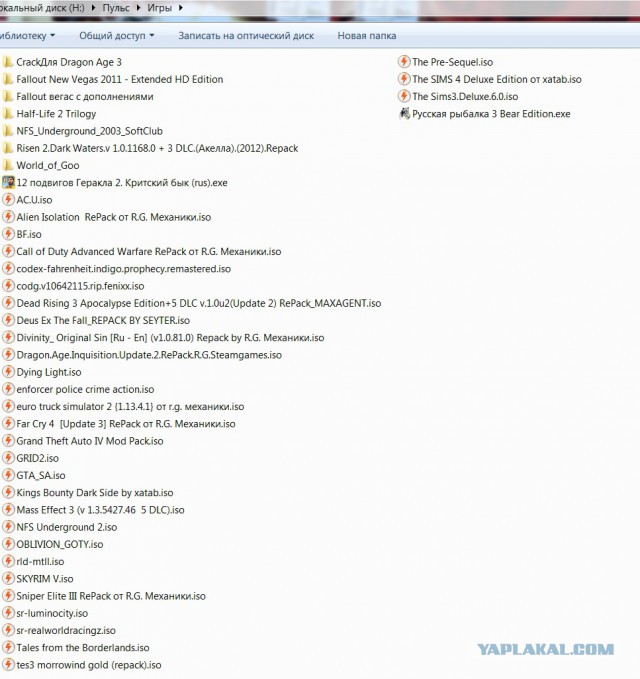Select codg.v10642115.rip.fenixx.iso file name
The width and height of the screenshot is (640, 679).
coord(80,286)
